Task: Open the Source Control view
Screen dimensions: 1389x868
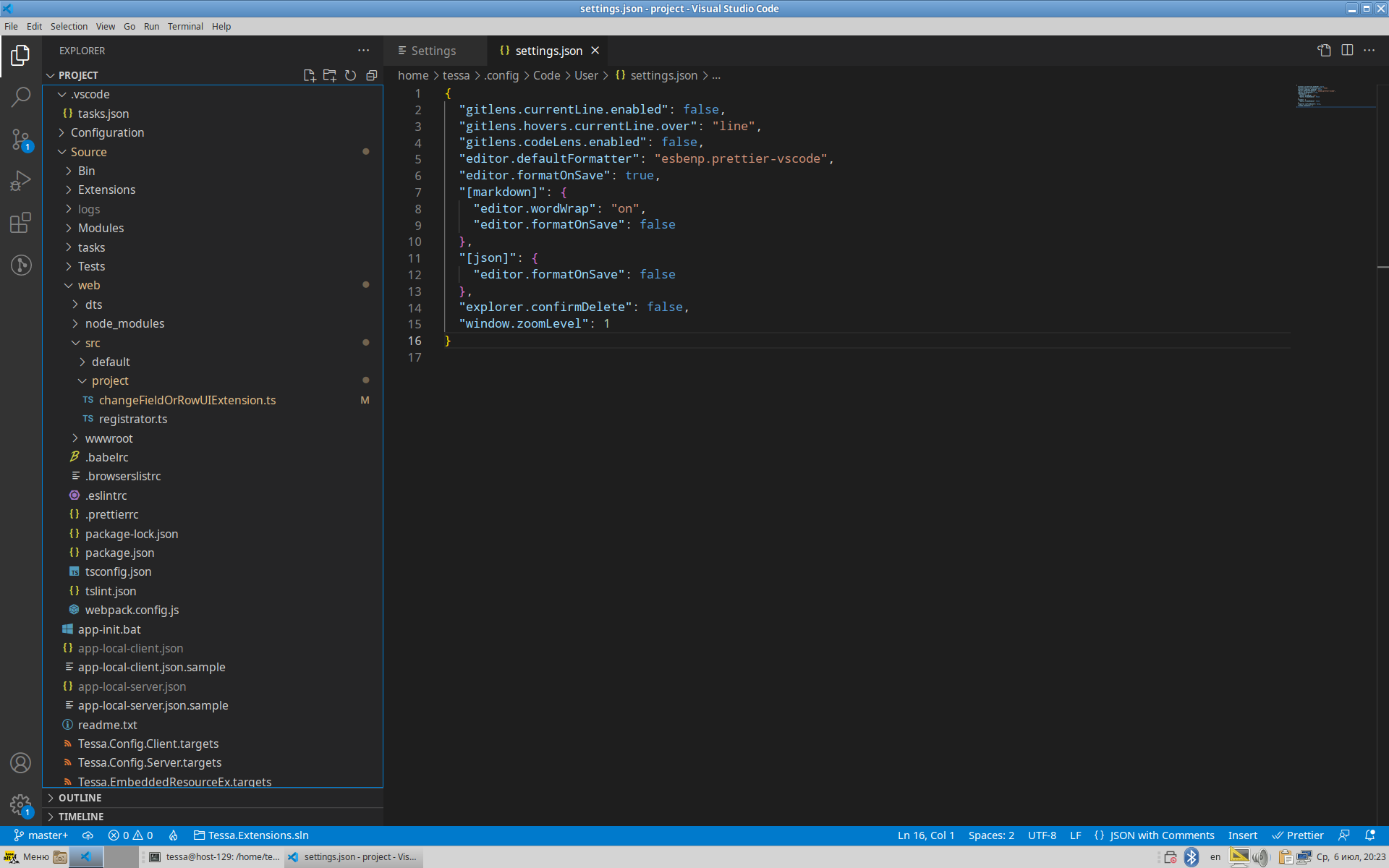Action: pos(21,138)
